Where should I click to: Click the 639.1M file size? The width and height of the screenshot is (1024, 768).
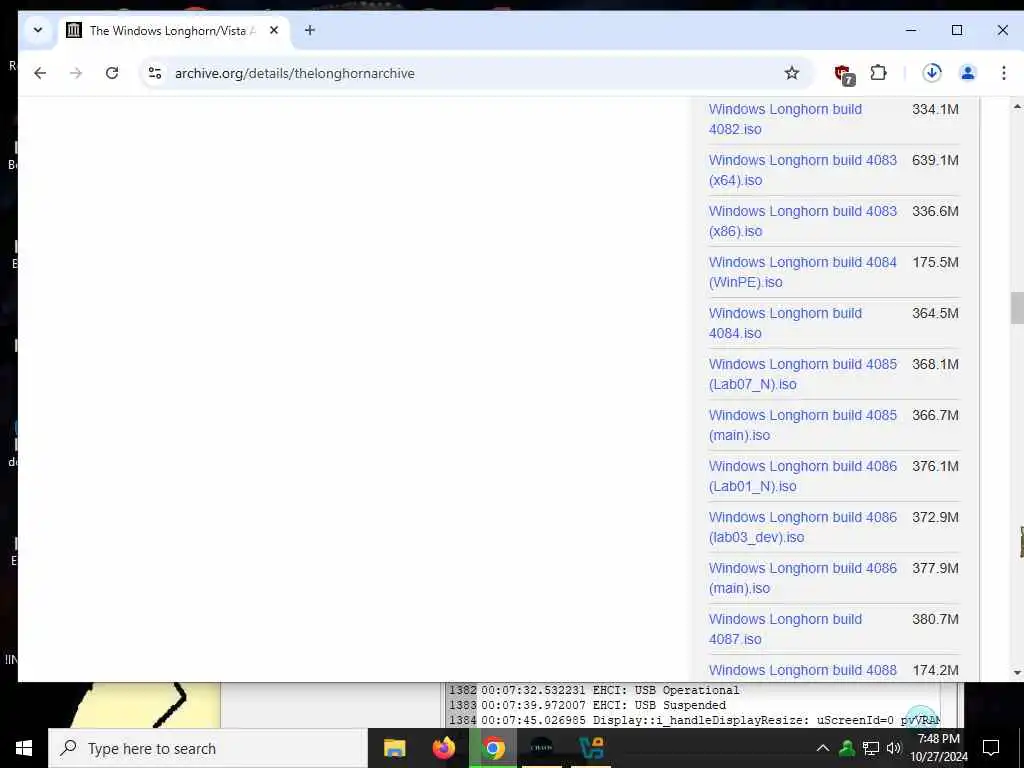tap(935, 160)
